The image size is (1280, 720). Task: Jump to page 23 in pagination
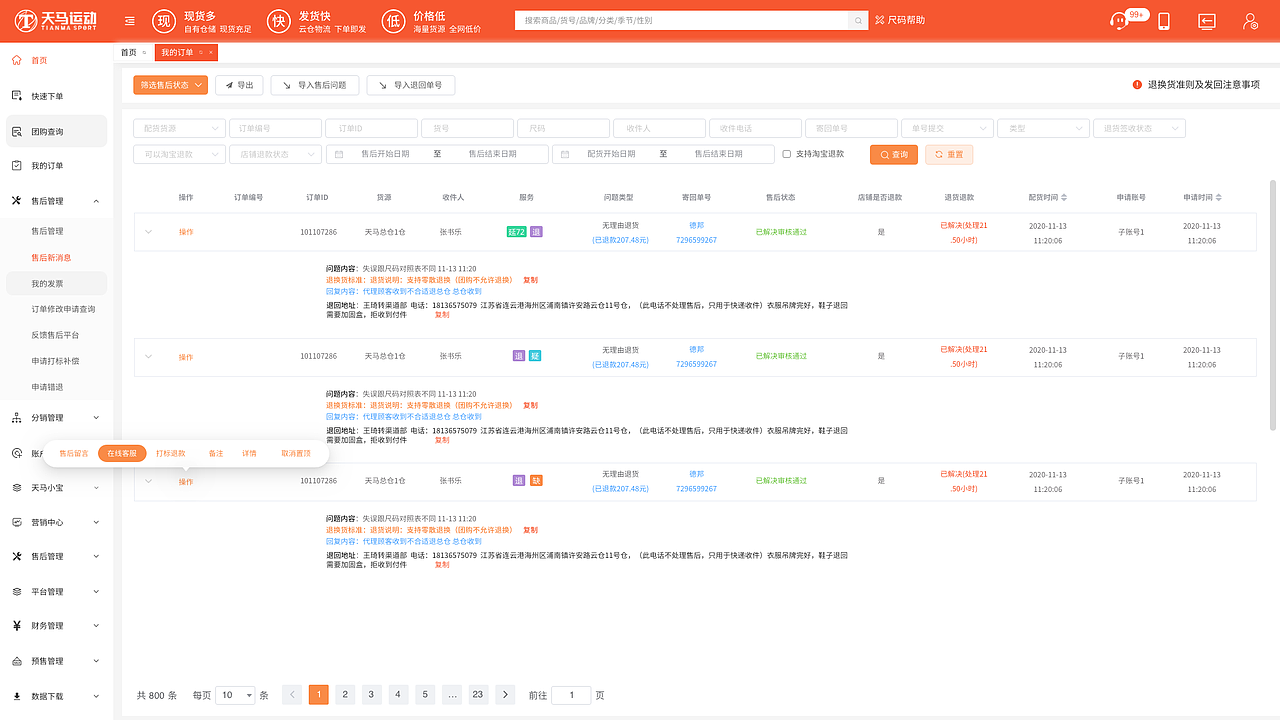[x=477, y=694]
